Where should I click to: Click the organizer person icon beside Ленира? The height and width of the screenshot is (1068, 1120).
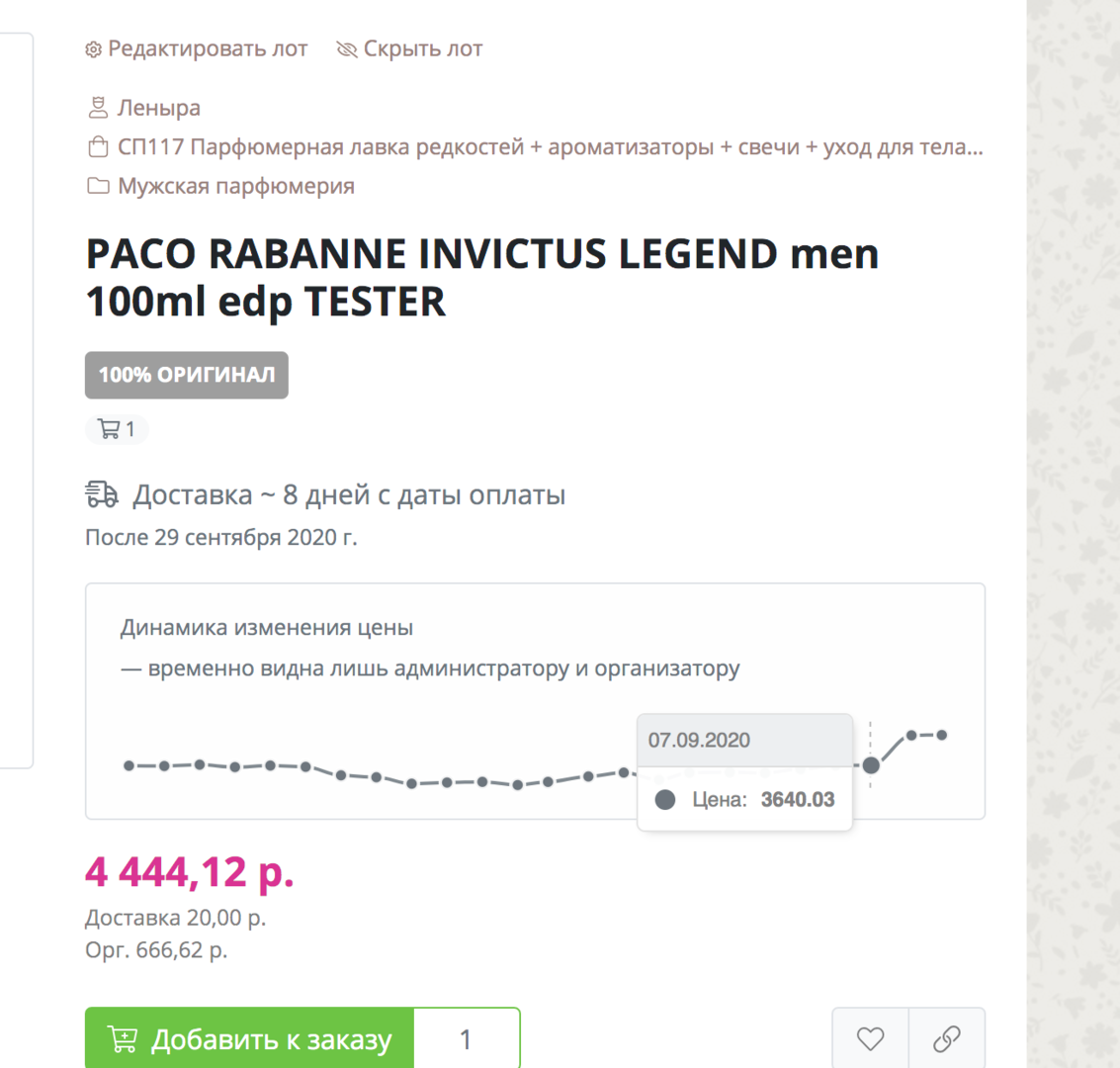coord(98,108)
